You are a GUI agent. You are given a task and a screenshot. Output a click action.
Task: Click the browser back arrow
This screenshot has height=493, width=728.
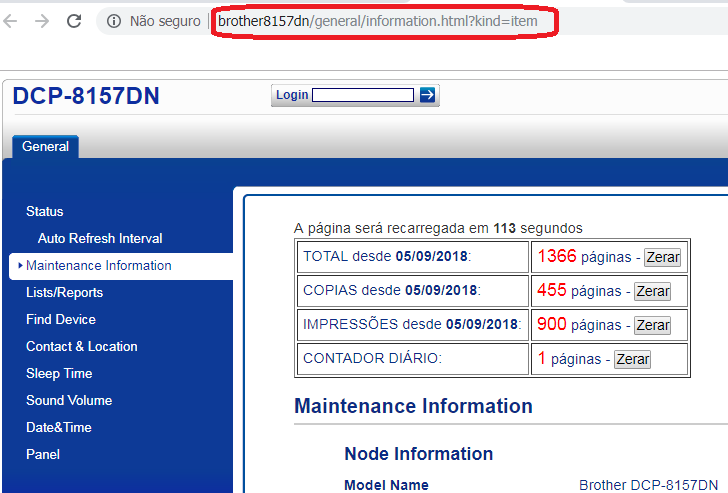pos(10,21)
